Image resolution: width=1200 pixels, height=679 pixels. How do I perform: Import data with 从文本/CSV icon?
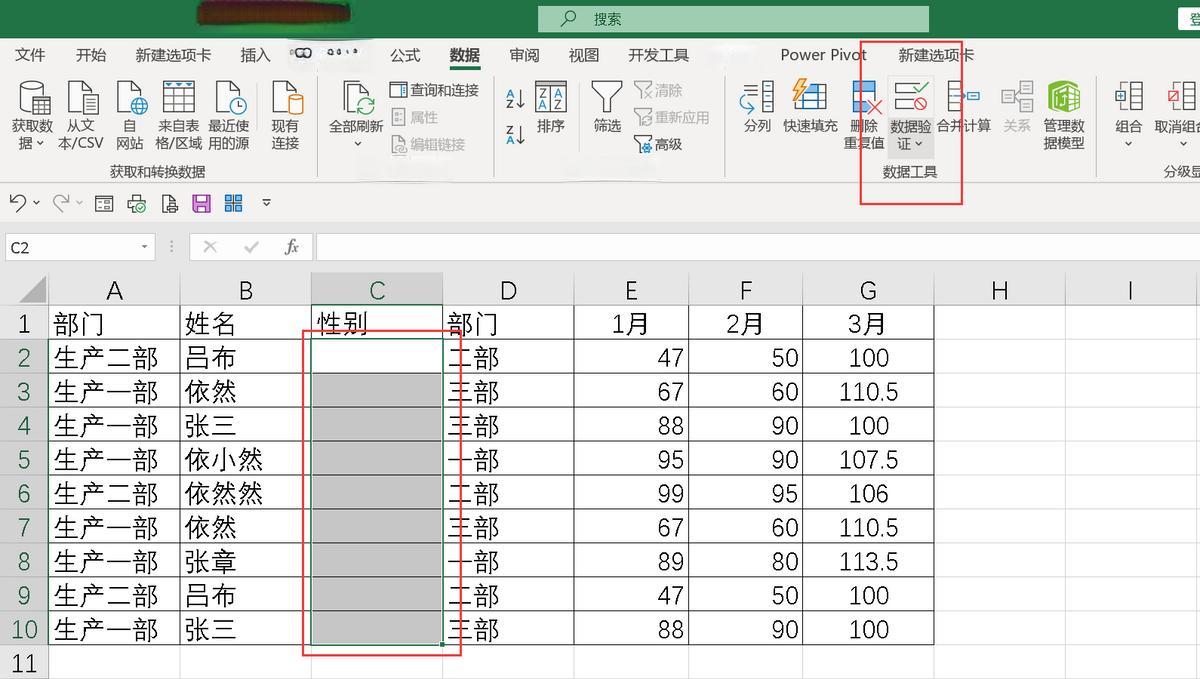point(82,98)
